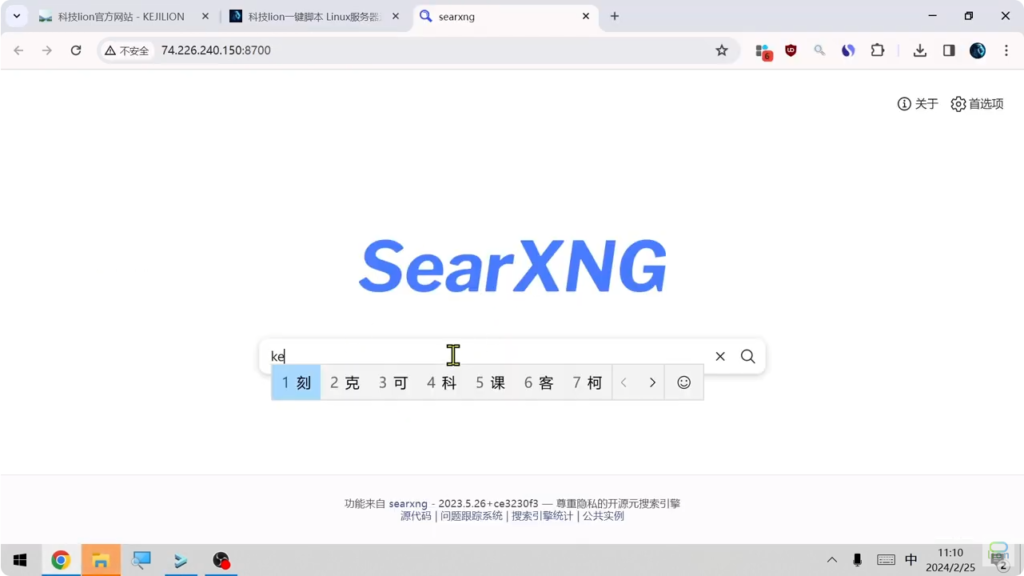
Task: Bookmark this page with the star icon
Action: (721, 50)
